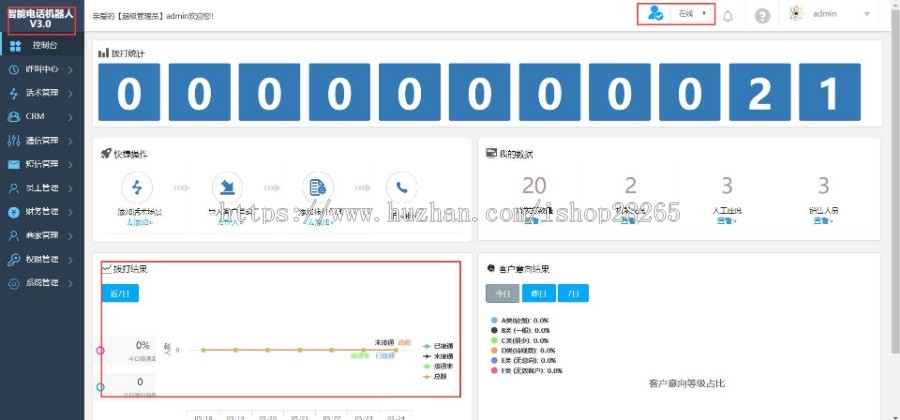Click the yen coin icon beside 财务管理
Viewport: 900px width, 420px height.
coord(14,212)
